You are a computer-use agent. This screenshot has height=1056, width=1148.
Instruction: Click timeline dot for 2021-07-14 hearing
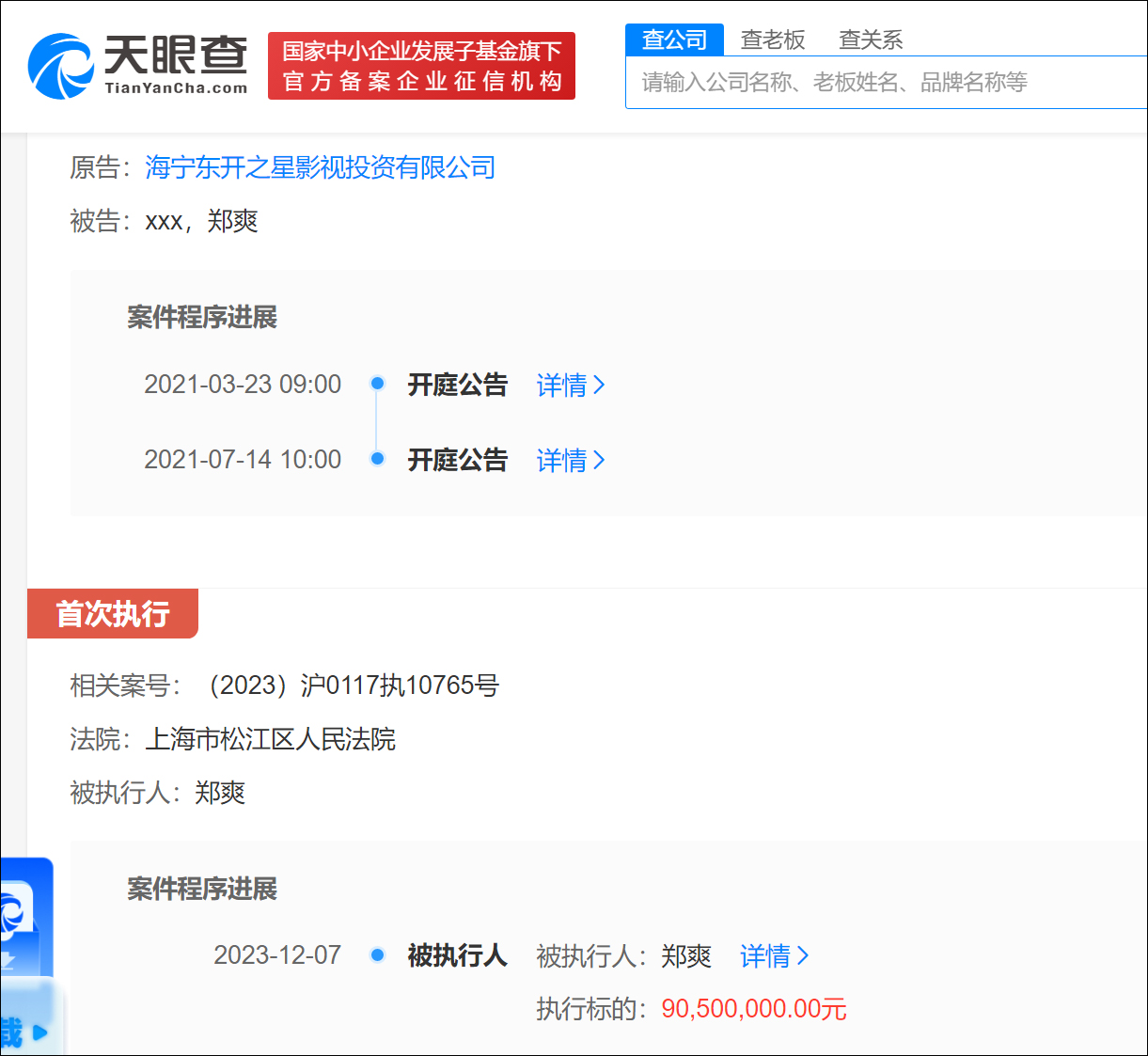[377, 459]
